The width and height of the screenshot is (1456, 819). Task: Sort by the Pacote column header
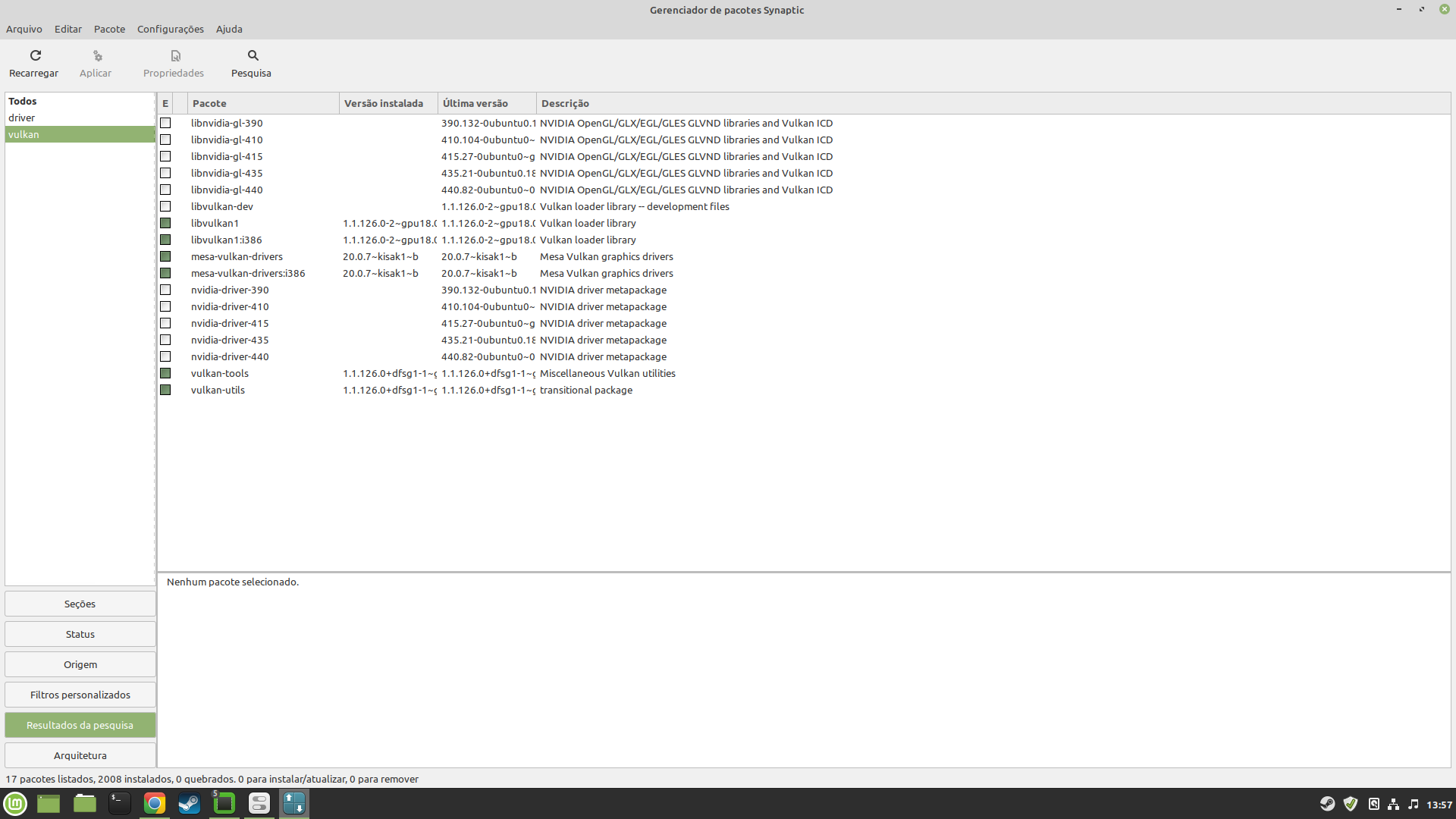(x=263, y=103)
